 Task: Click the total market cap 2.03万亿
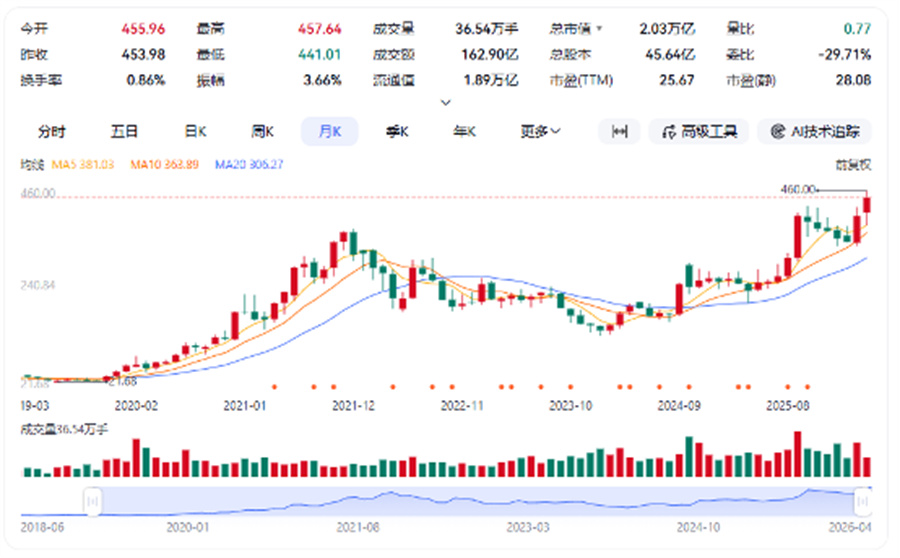coord(667,28)
